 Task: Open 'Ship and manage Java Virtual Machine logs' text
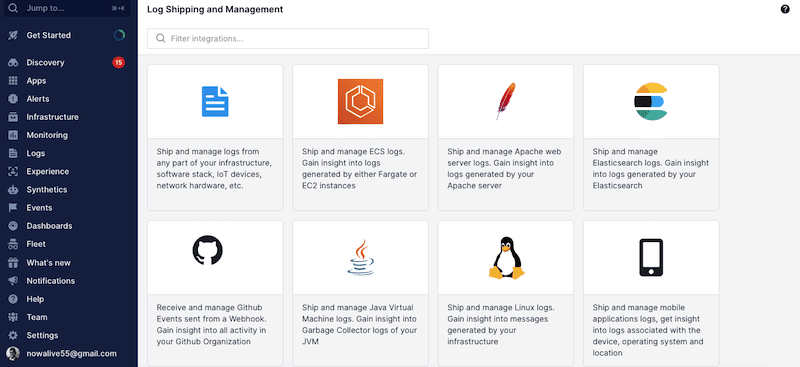pos(359,325)
